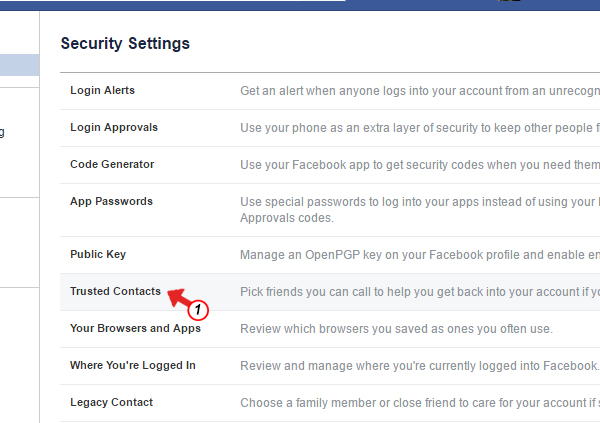Click the red arrow pointing at Trusted Contacts
600x423 pixels.
(x=178, y=297)
